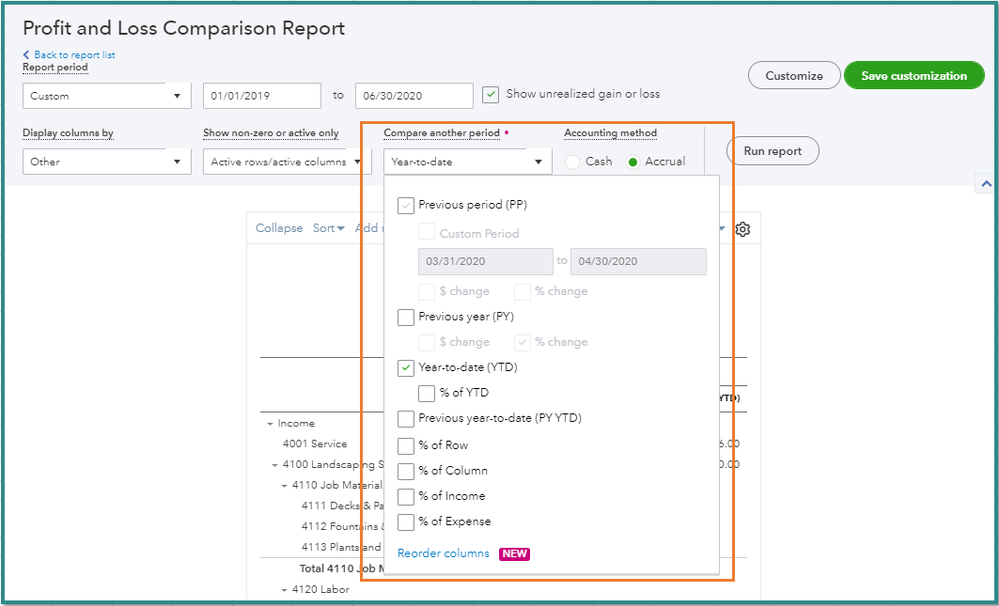999x606 pixels.
Task: Open the Sort menu
Action: pos(328,228)
